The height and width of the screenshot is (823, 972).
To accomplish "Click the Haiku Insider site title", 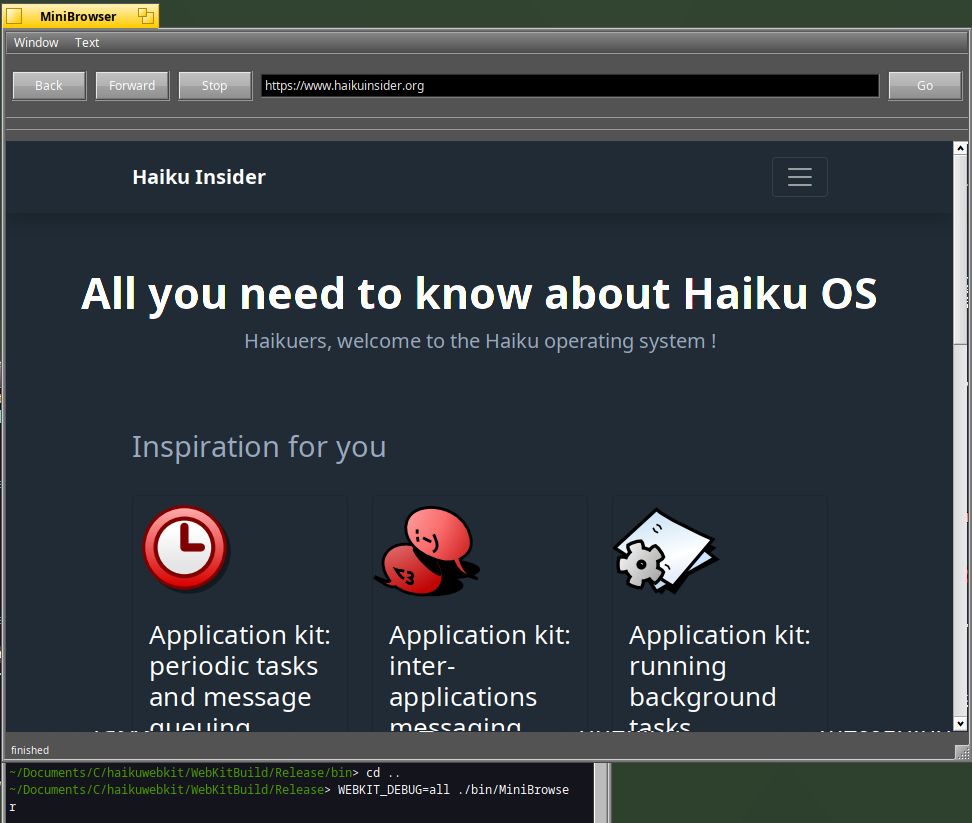I will pos(199,177).
